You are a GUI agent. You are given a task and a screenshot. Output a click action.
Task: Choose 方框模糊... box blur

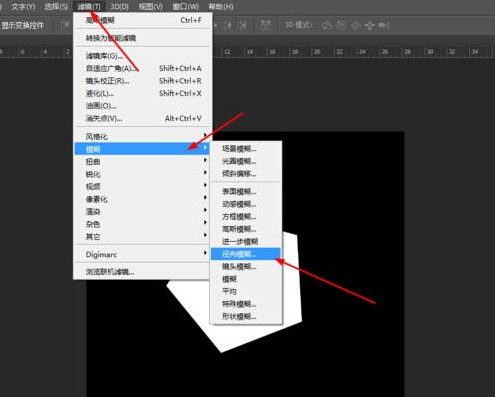pos(246,217)
